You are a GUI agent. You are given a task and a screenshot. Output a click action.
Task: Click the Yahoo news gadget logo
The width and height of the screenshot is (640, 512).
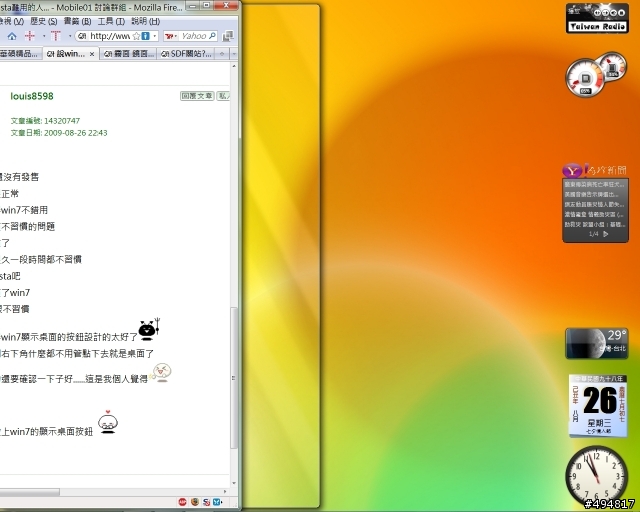click(573, 171)
